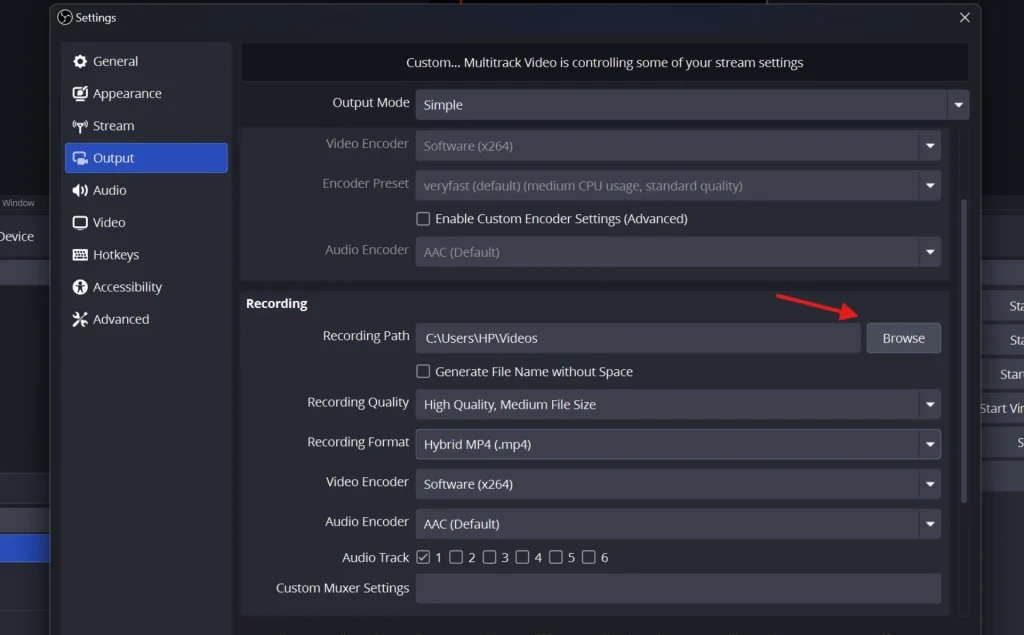Click the Accessibility person icon
Screen dimensions: 1024x635
point(80,287)
